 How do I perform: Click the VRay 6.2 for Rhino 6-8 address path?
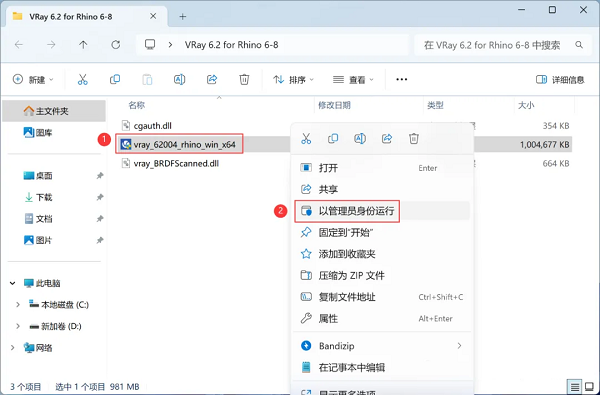232,45
